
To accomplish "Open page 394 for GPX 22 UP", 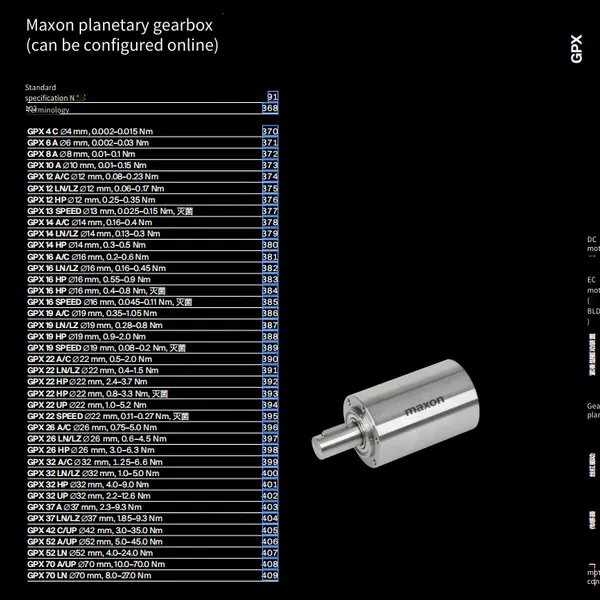I will (270, 405).
